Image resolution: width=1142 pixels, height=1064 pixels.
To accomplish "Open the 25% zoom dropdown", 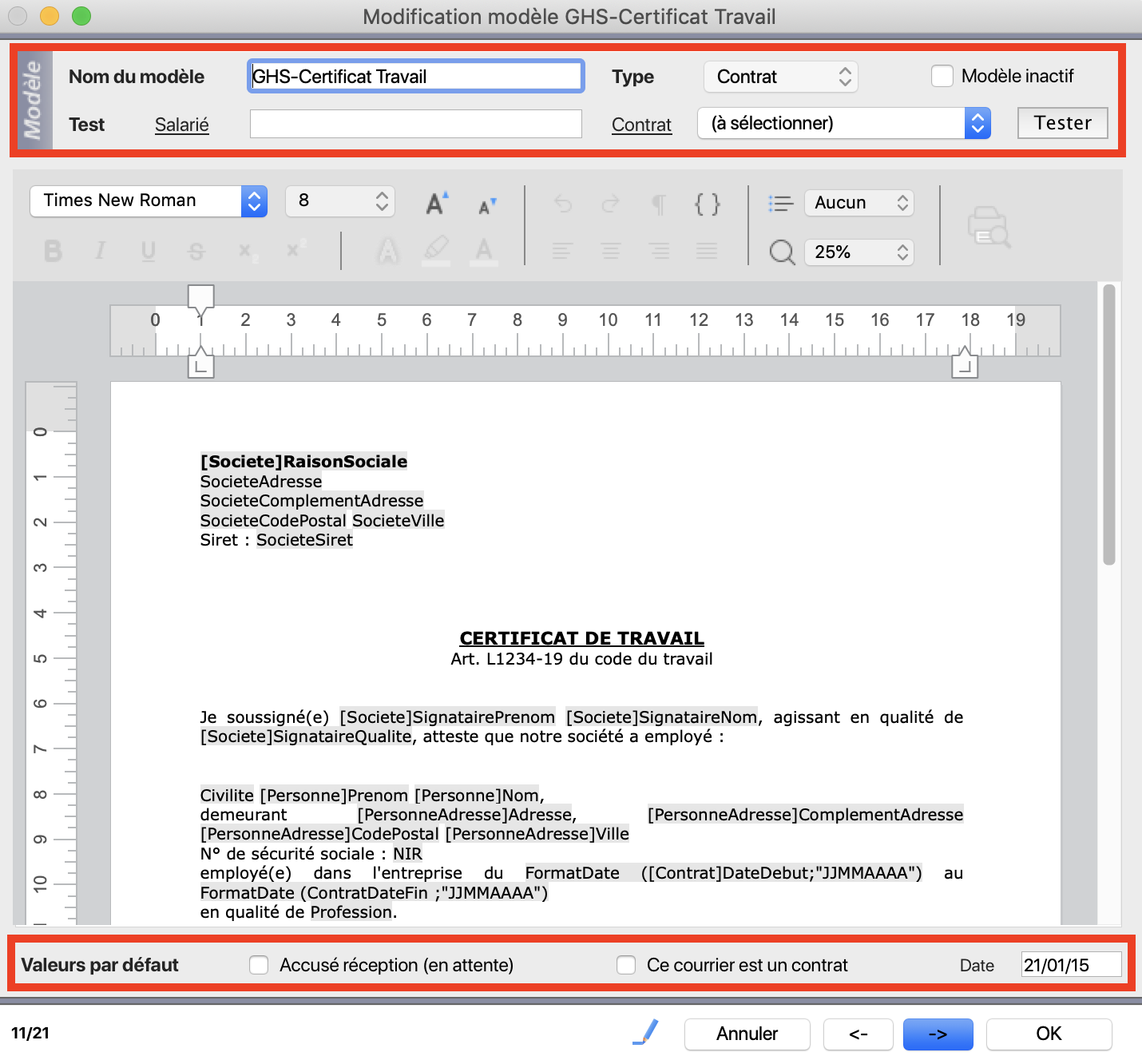I will pos(859,252).
